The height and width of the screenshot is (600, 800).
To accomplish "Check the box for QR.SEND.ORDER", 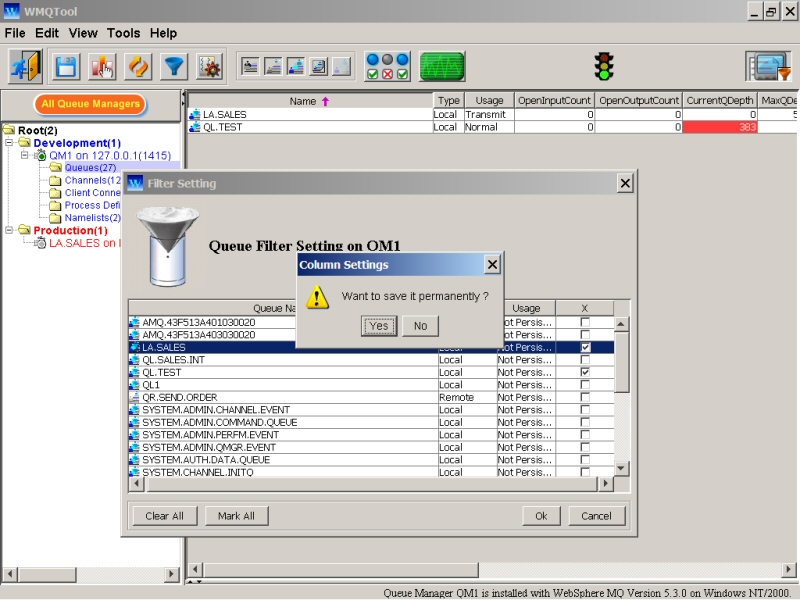I will point(585,397).
